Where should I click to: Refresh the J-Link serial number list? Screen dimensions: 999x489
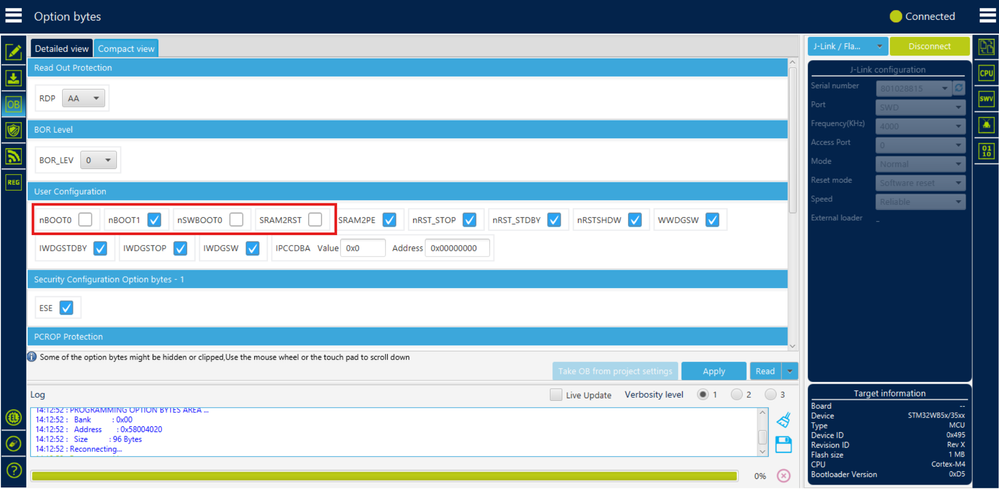tap(959, 88)
